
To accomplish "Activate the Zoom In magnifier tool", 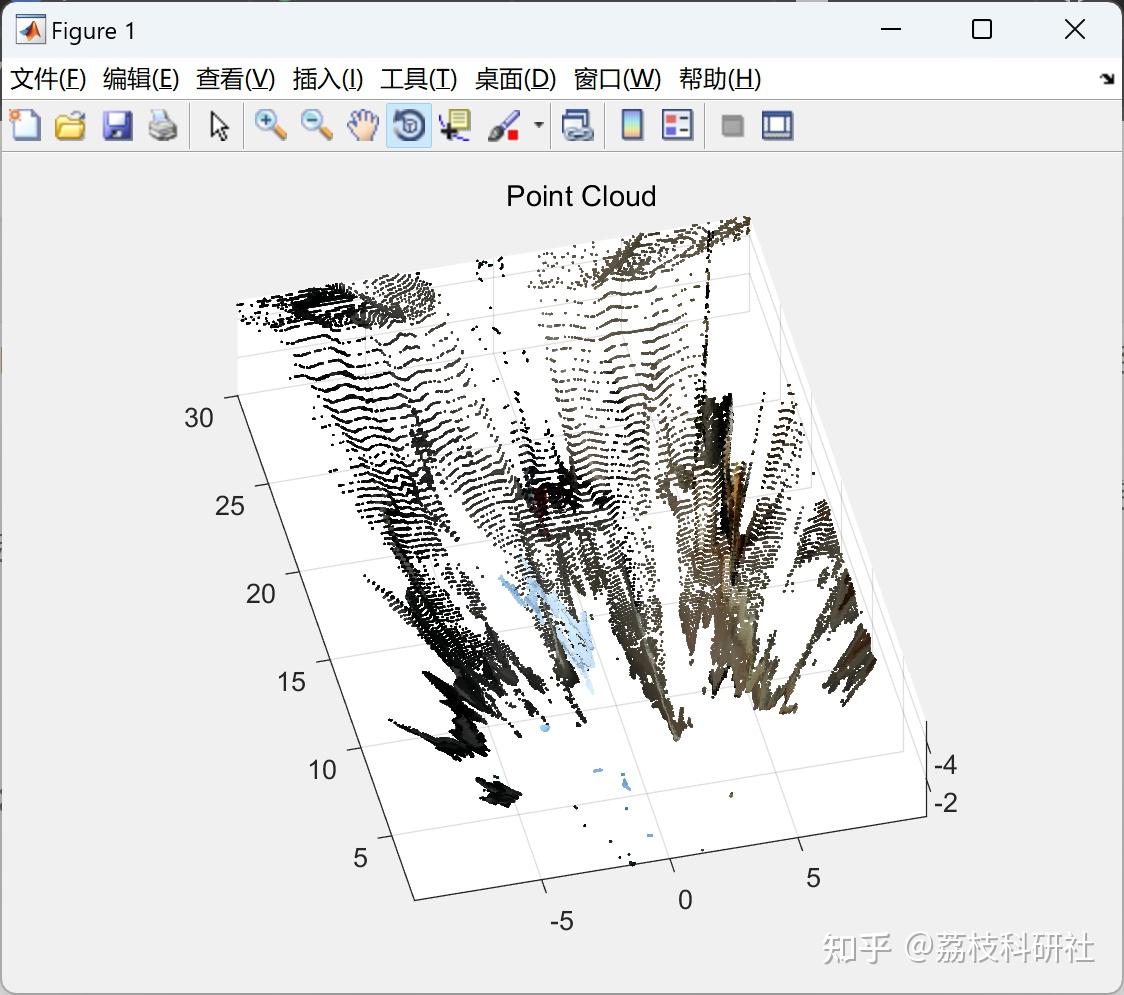I will pos(270,125).
